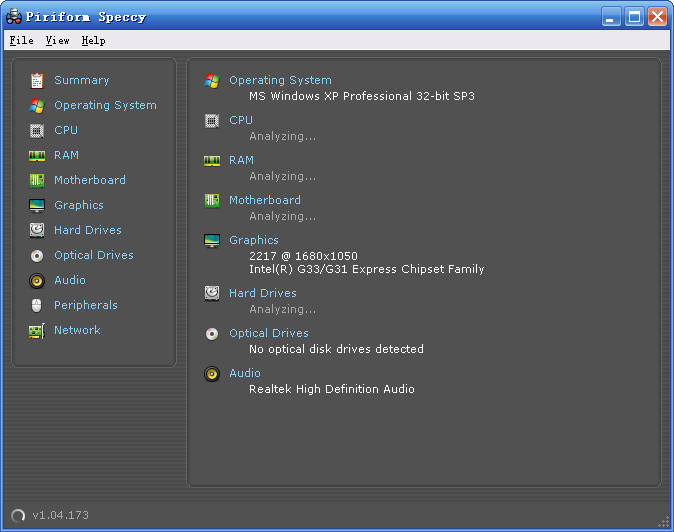This screenshot has height=532, width=674.
Task: Click the Motherboard heading in main panel
Action: [264, 200]
